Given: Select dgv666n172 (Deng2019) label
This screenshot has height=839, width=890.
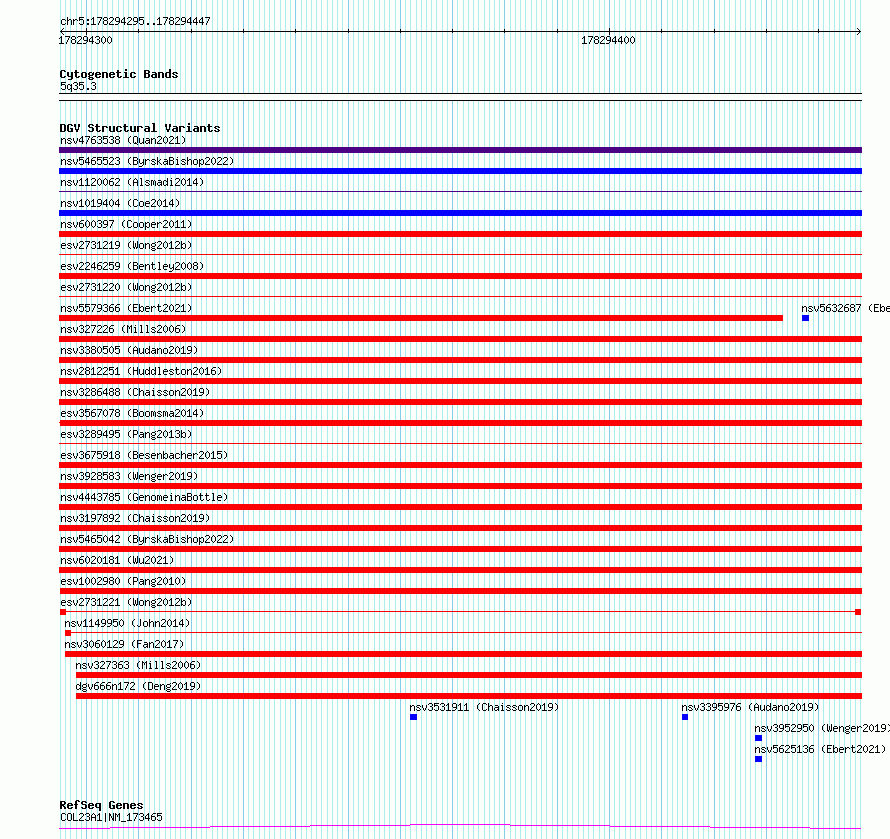Looking at the screenshot, I should tap(138, 686).
